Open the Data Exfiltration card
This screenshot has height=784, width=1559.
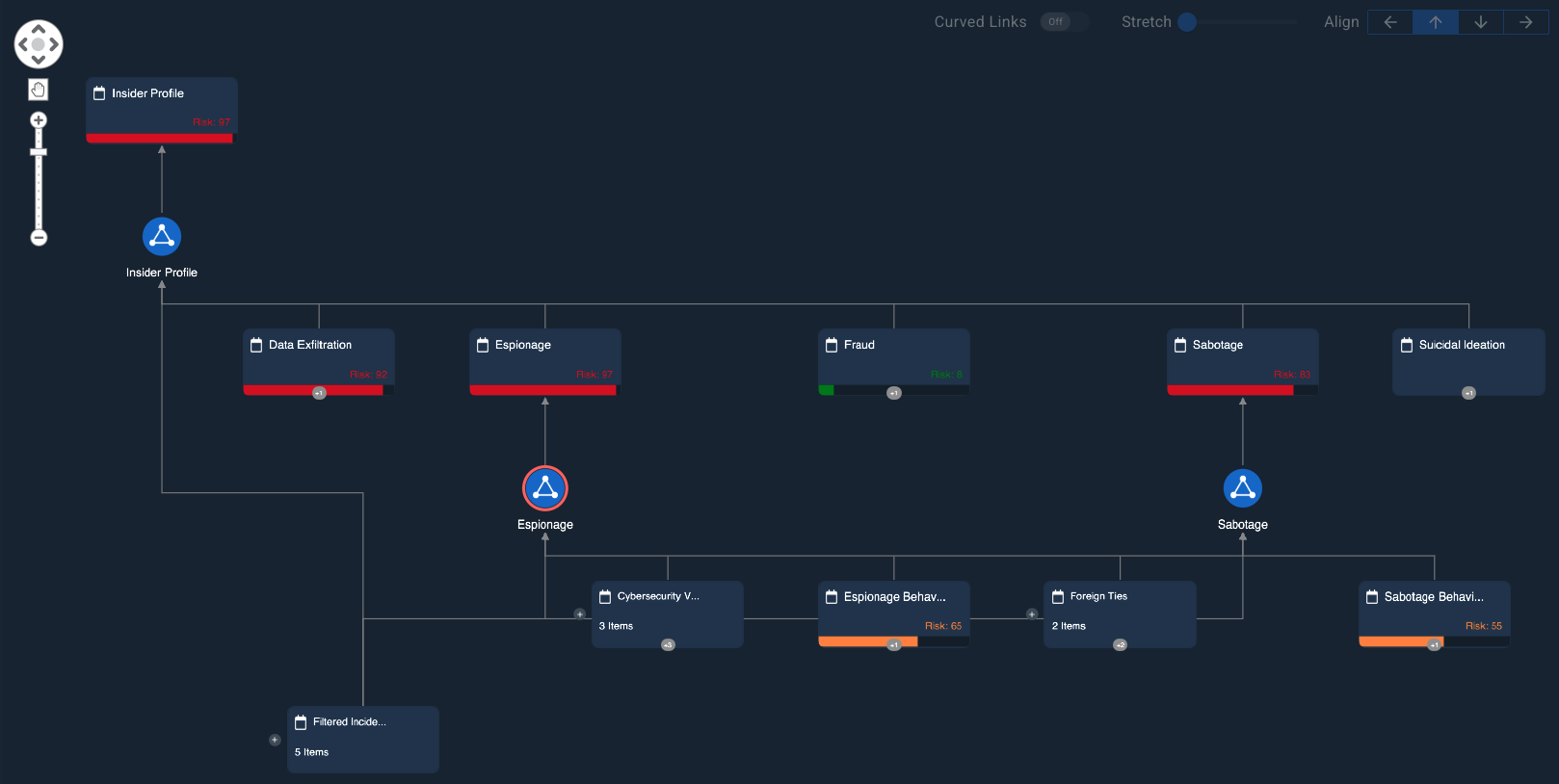(x=319, y=356)
